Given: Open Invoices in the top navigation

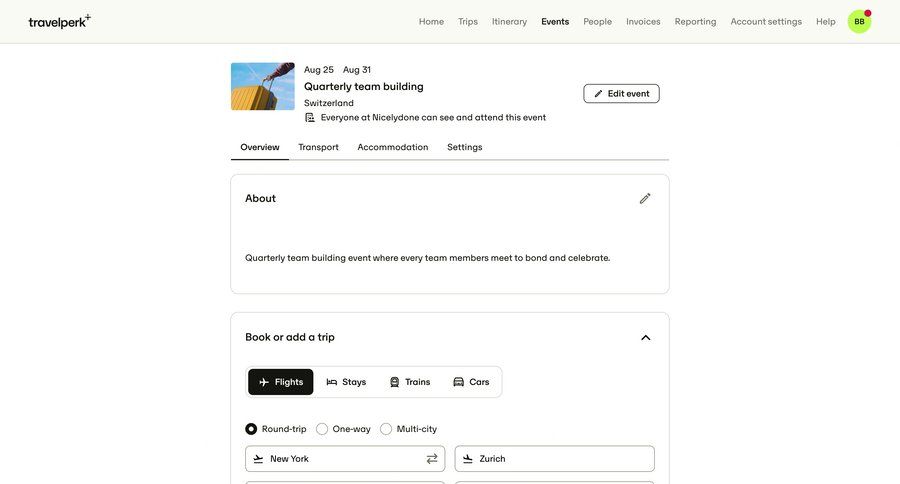Looking at the screenshot, I should click(643, 21).
